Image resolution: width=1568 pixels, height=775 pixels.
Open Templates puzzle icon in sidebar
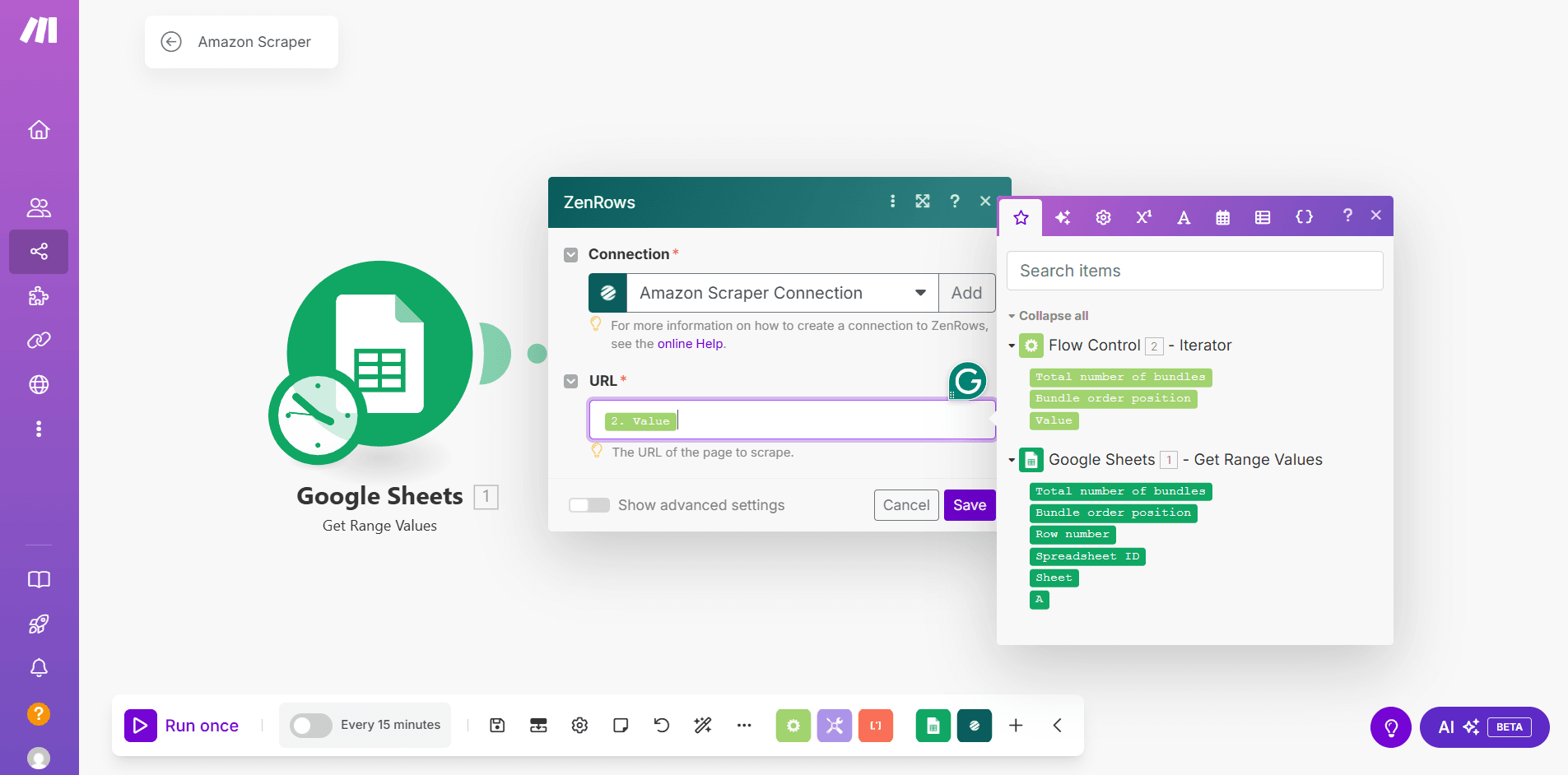(39, 296)
